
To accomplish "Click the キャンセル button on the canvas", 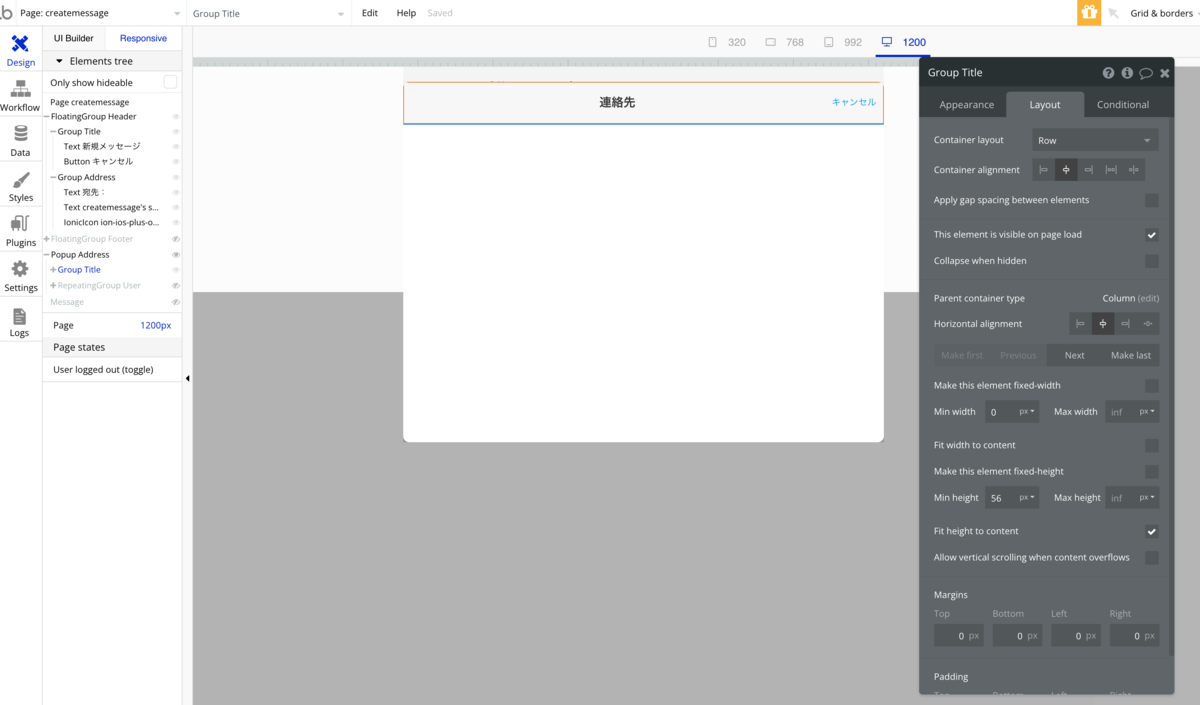I will point(854,102).
